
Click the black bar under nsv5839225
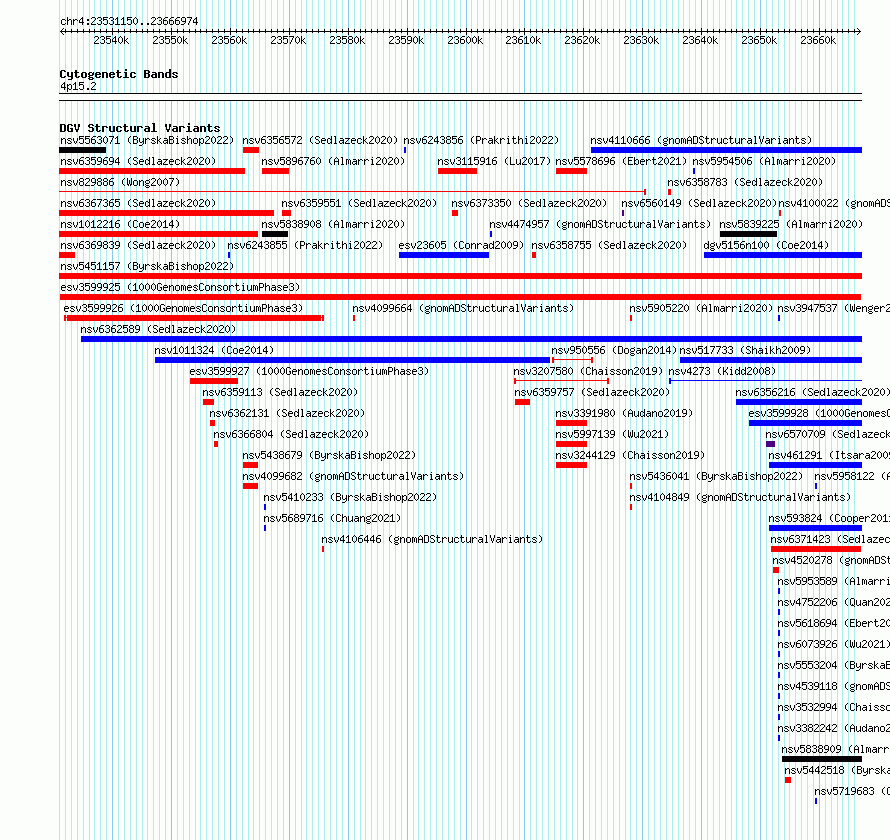point(748,234)
